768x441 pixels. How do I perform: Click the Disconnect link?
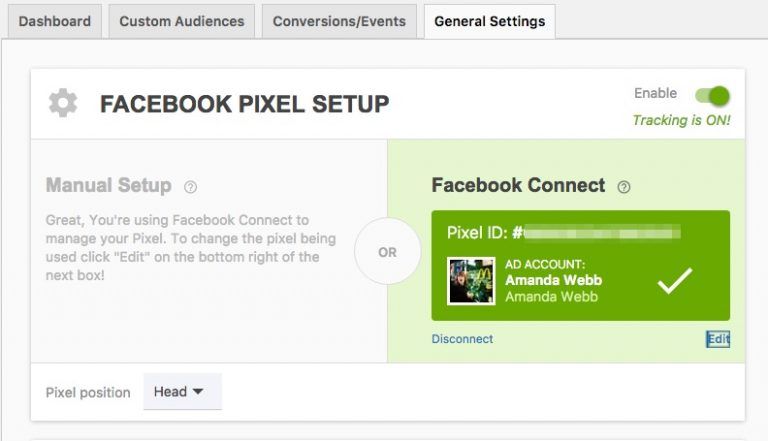[462, 339]
